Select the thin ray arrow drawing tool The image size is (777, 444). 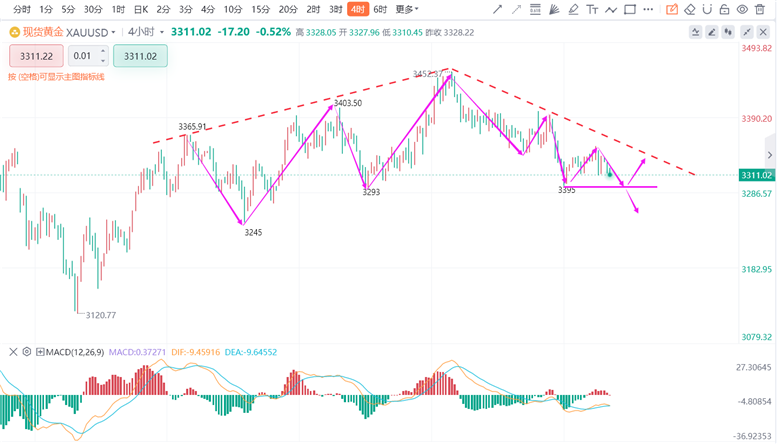click(516, 9)
